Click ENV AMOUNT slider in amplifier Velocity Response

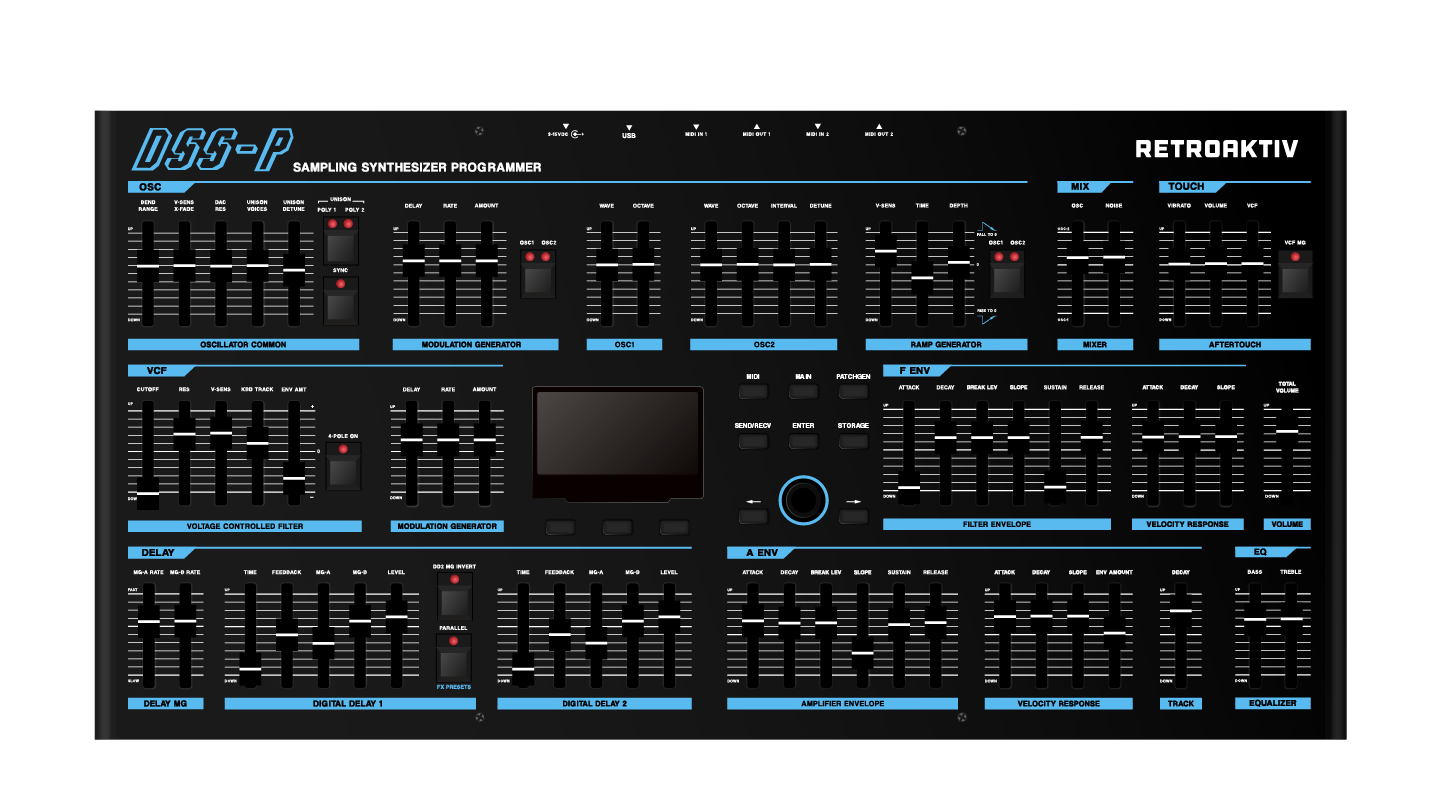[x=1114, y=636]
